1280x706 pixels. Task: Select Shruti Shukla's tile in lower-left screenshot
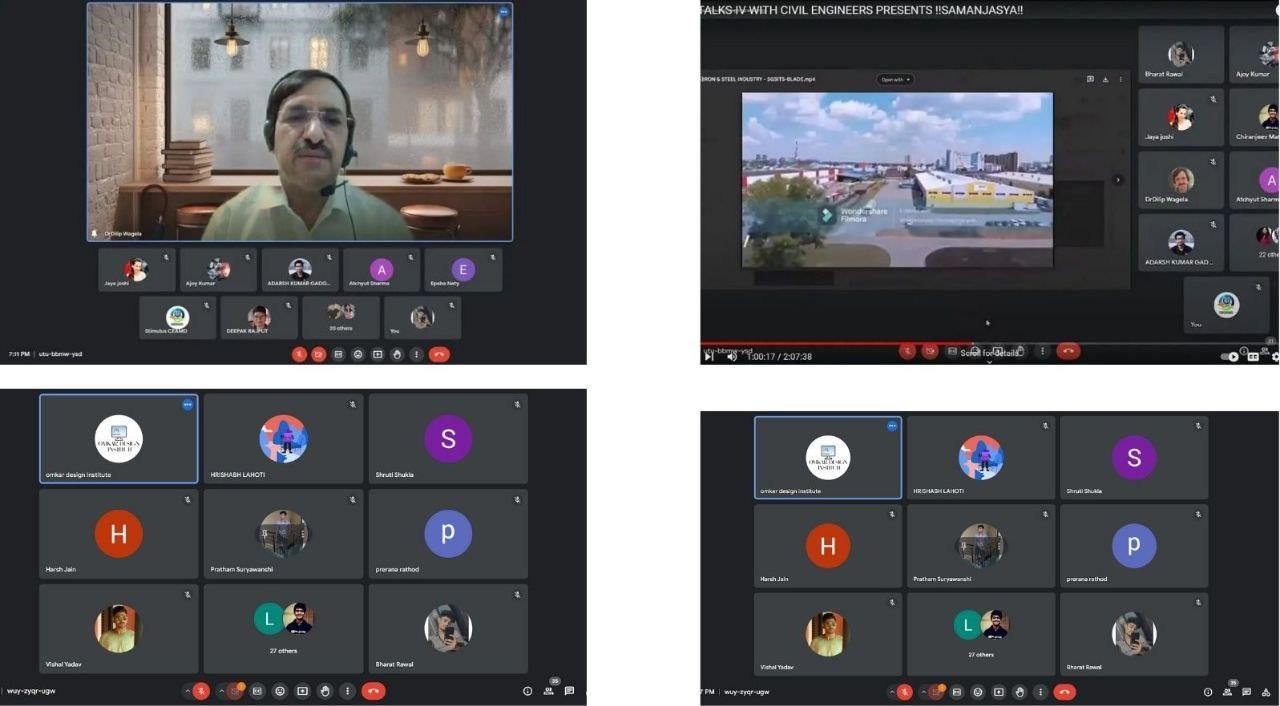[448, 439]
